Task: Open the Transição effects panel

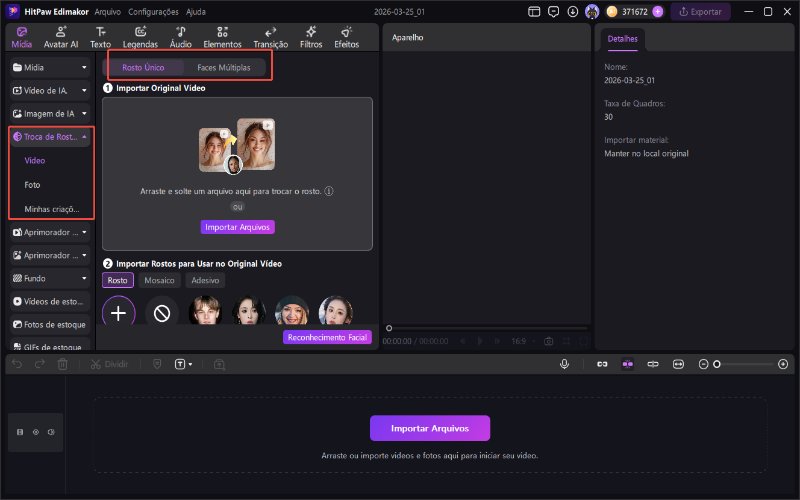Action: [271, 37]
